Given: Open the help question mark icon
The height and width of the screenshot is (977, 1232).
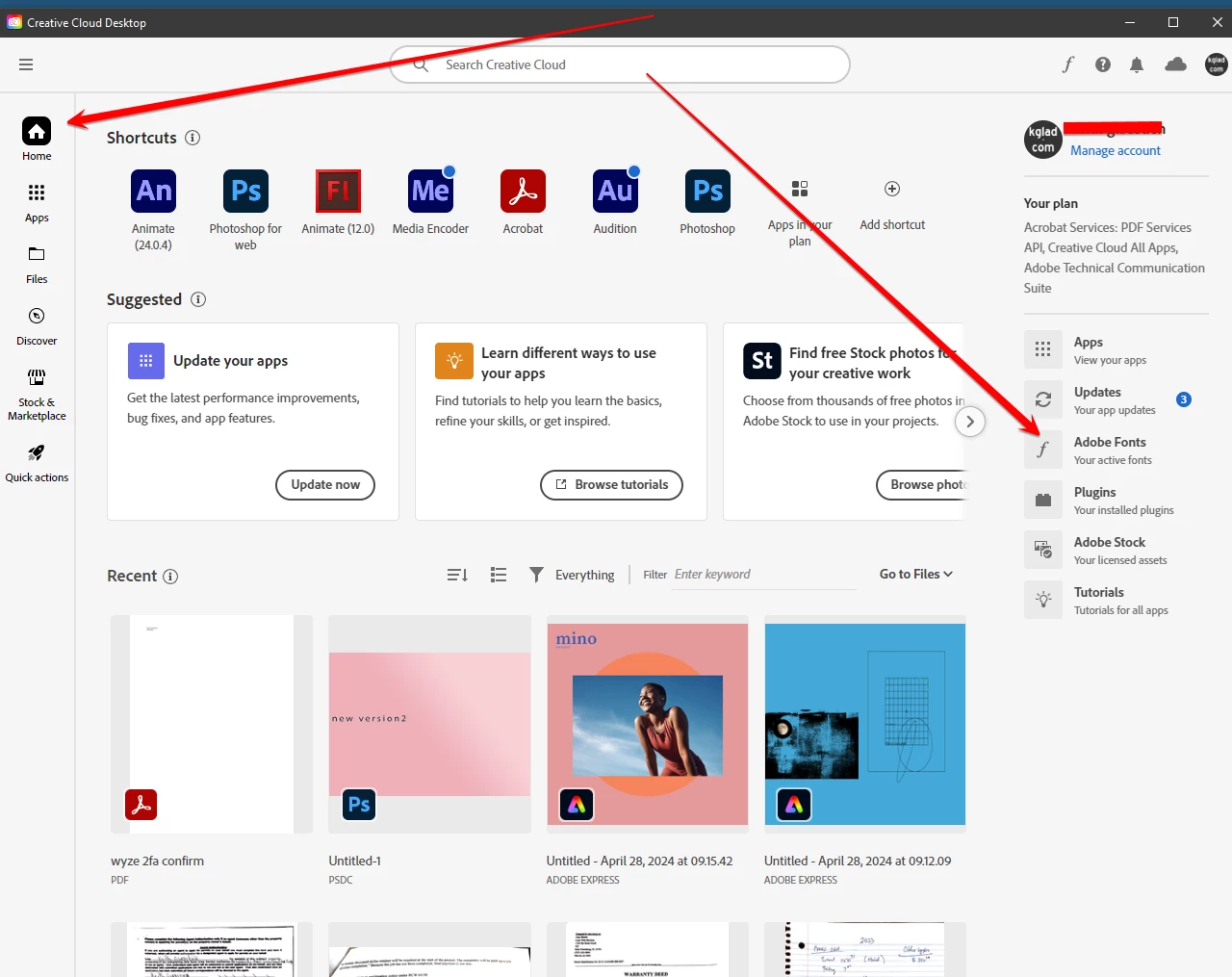Looking at the screenshot, I should (x=1103, y=64).
